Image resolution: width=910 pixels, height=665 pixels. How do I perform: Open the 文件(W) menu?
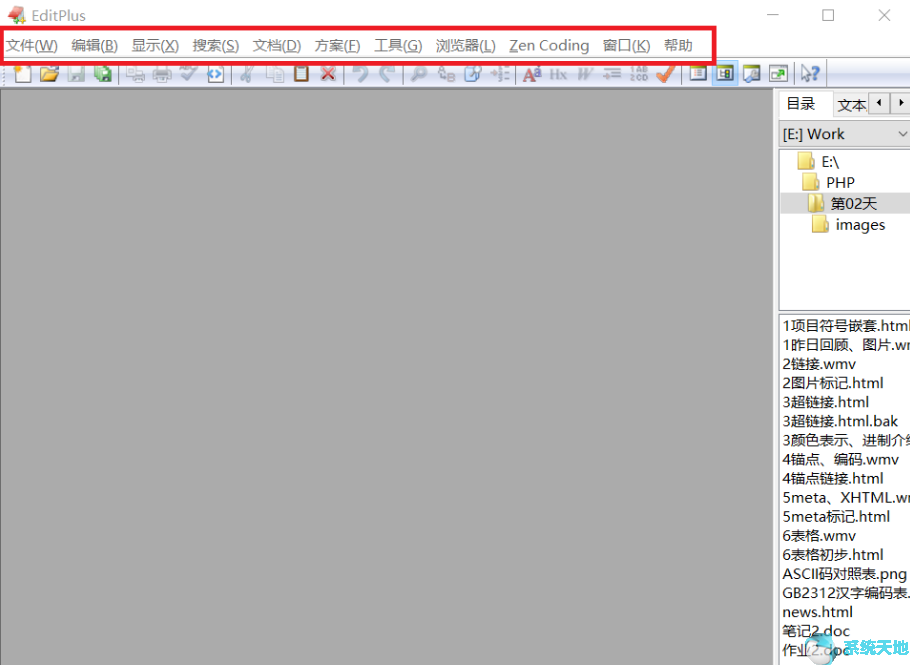32,45
